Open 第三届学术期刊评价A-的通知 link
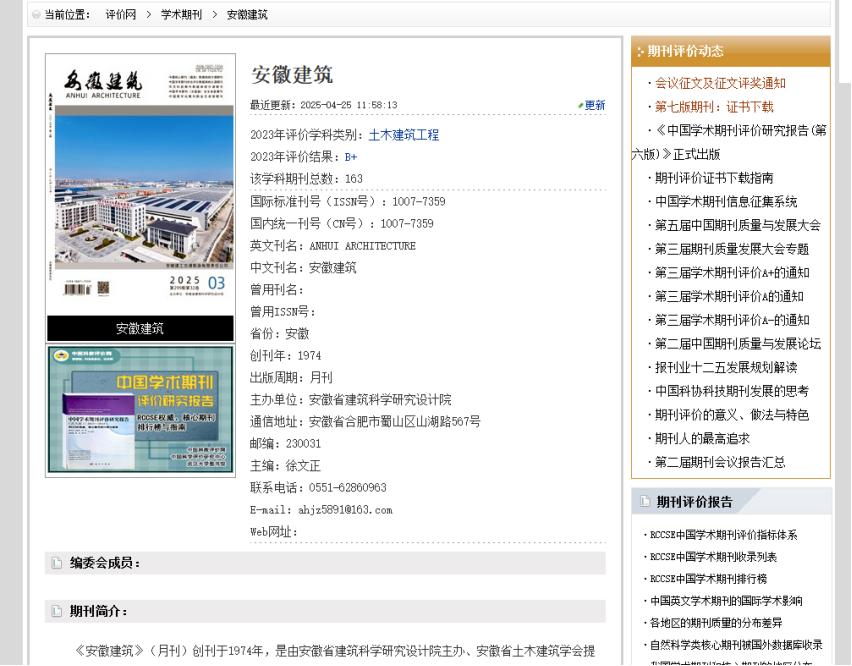The image size is (852, 666). (x=732, y=321)
